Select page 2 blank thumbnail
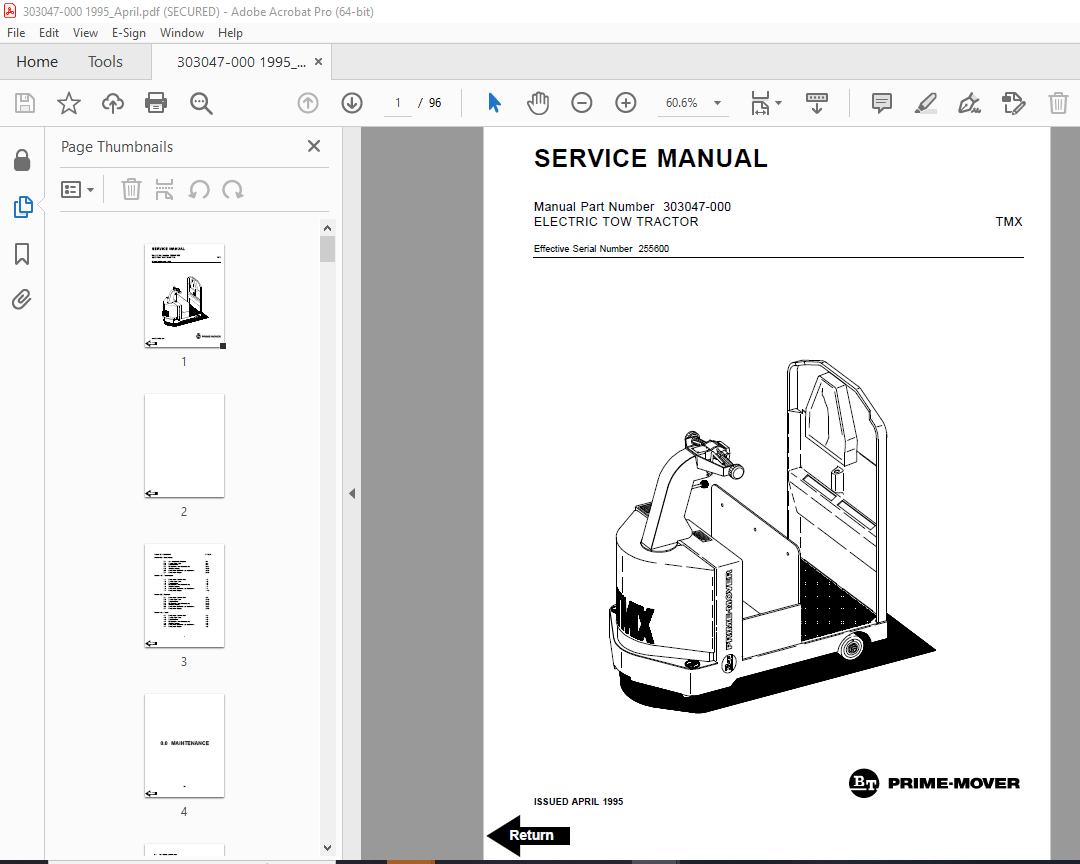The image size is (1080, 864). (x=185, y=446)
